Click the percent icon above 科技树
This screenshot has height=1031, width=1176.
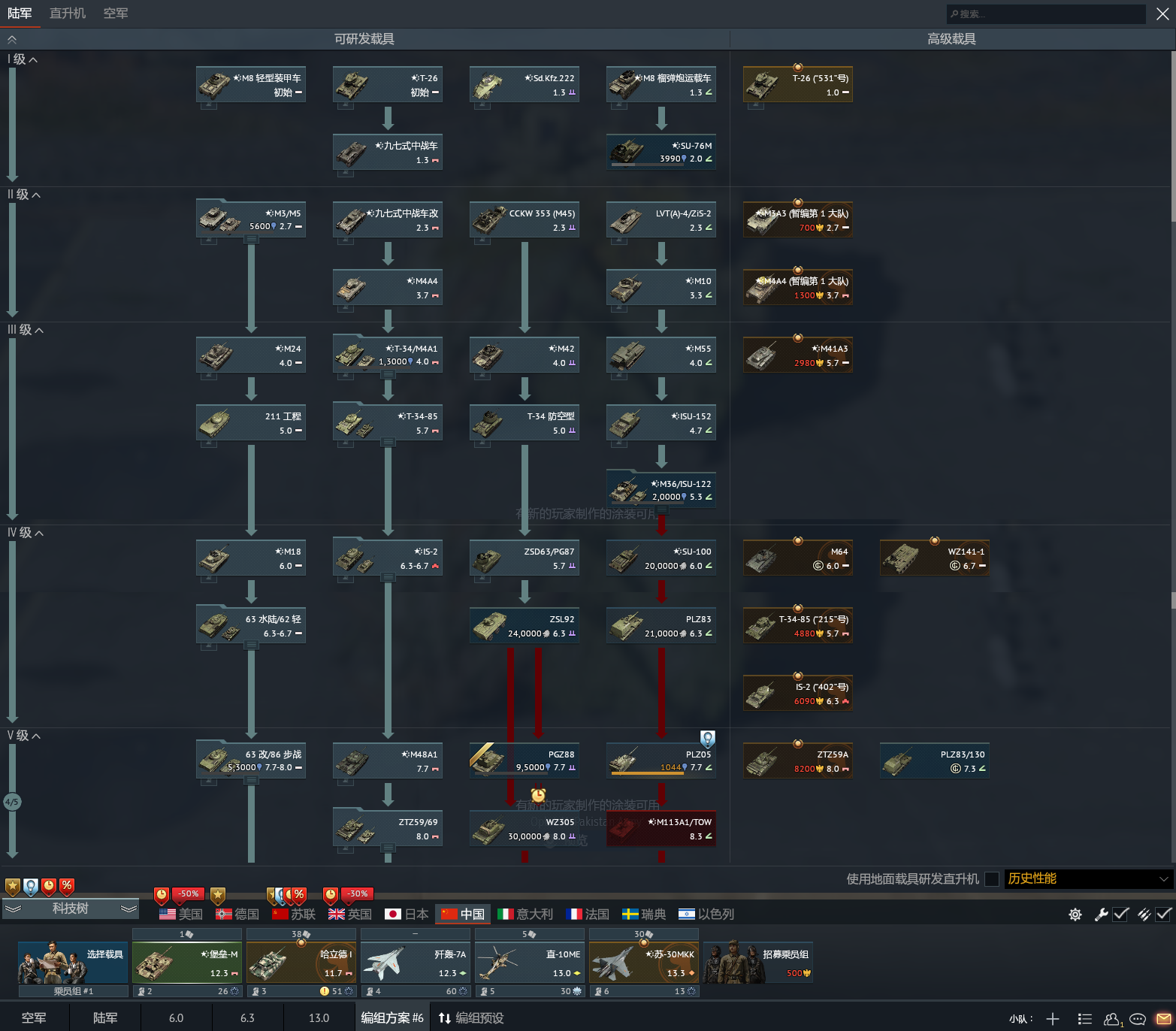tap(67, 887)
